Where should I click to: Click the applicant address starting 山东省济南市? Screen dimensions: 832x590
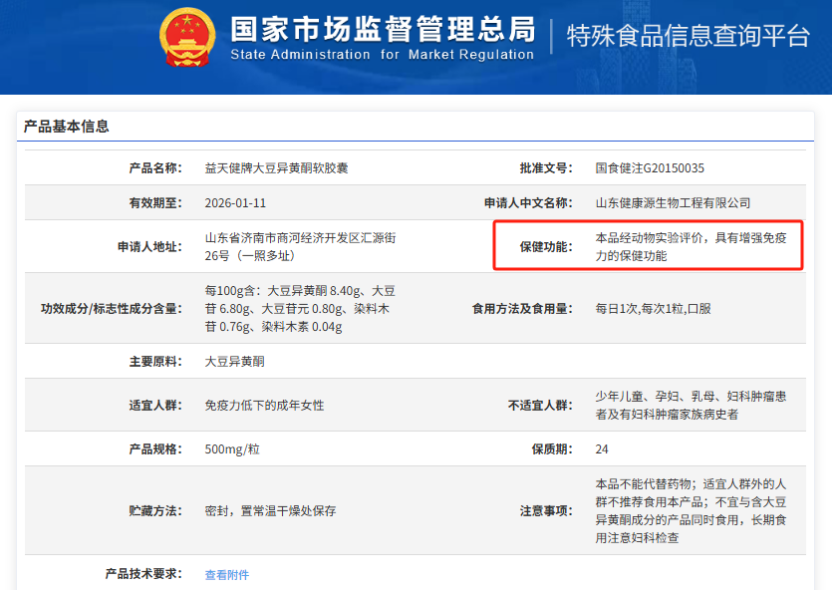[x=300, y=247]
